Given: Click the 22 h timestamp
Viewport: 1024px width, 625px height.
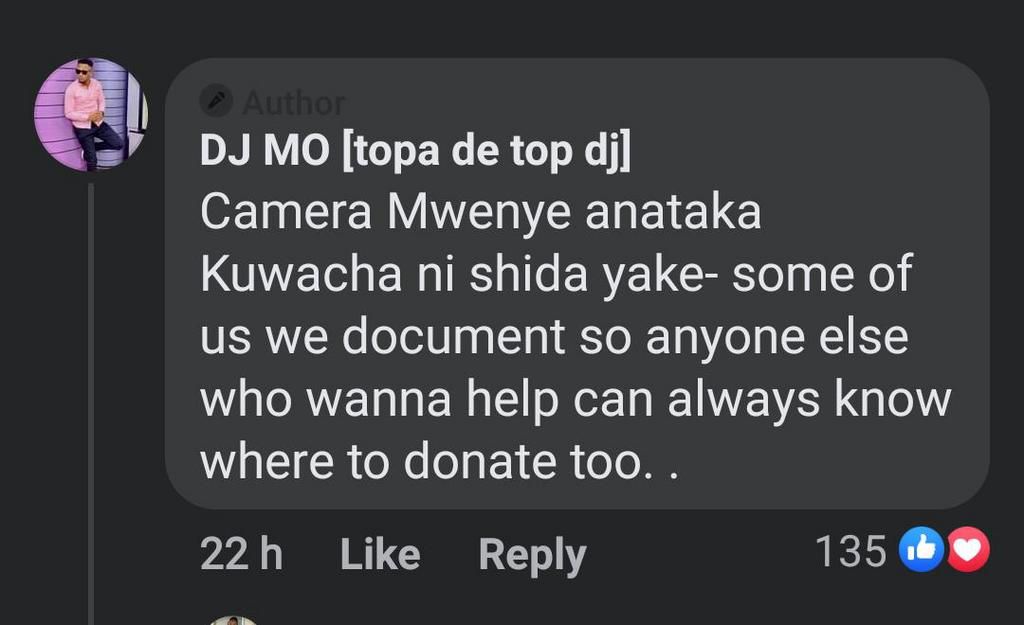Looking at the screenshot, I should coord(241,554).
